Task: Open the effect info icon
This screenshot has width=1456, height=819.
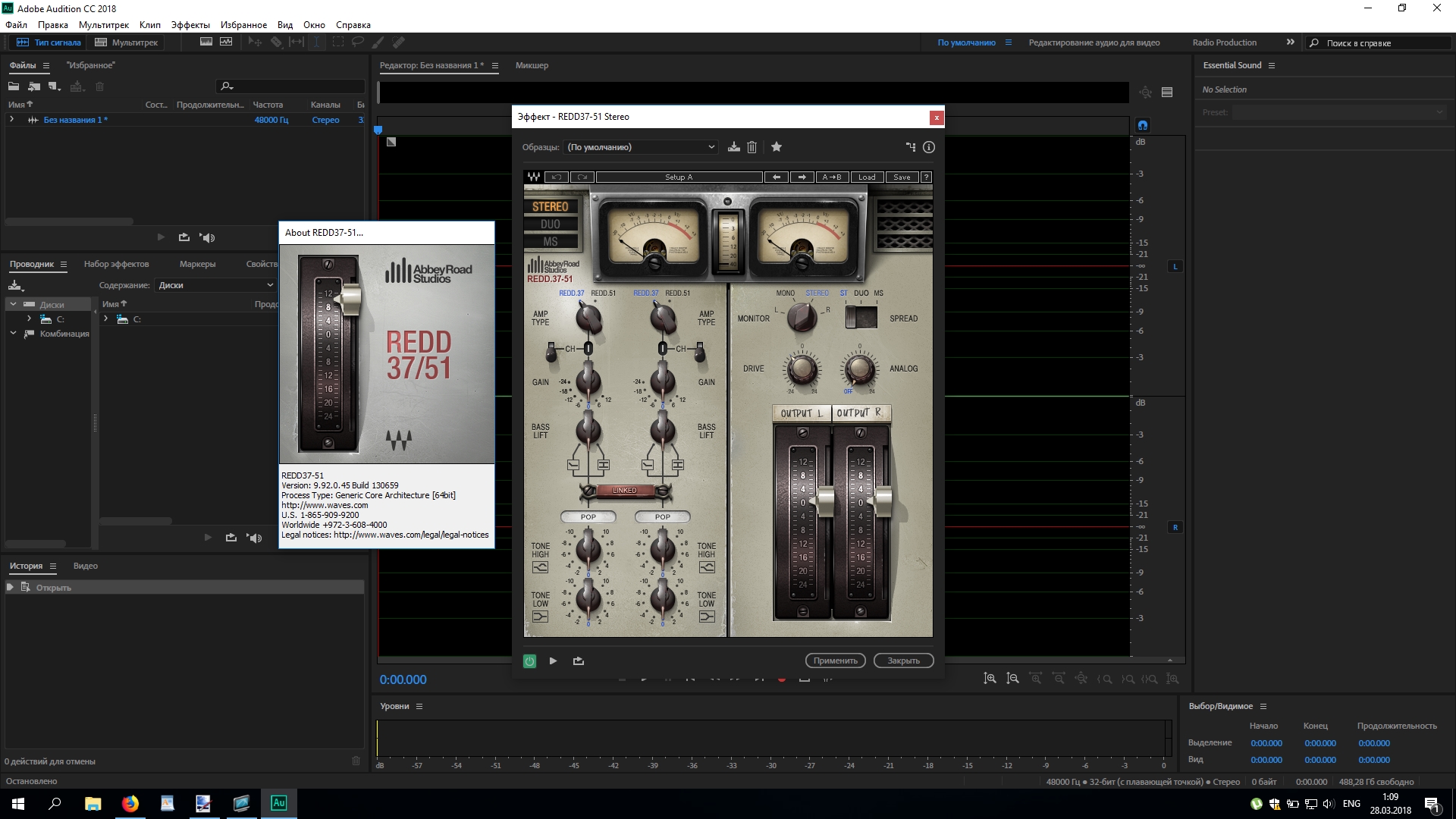Action: [929, 147]
